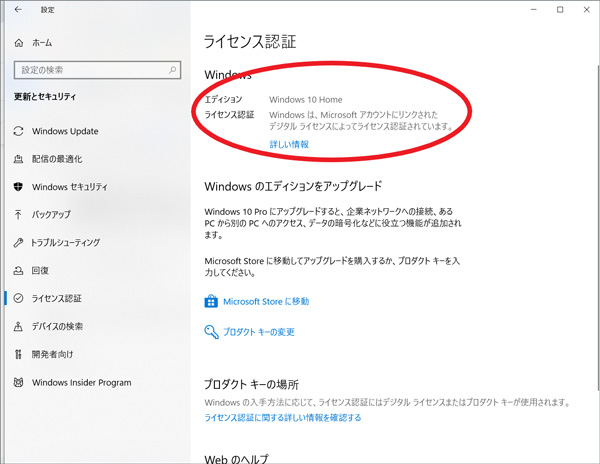600x464 pixels.
Task: Click the プロダクト キーの場所 heading
Action: tap(251, 384)
